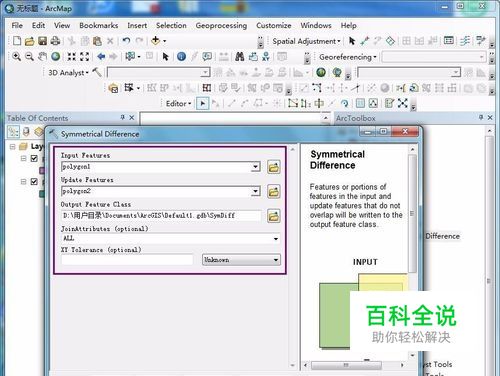The height and width of the screenshot is (376, 500).
Task: Open the XY Tolerance units Unknown dropdown
Action: tap(241, 260)
